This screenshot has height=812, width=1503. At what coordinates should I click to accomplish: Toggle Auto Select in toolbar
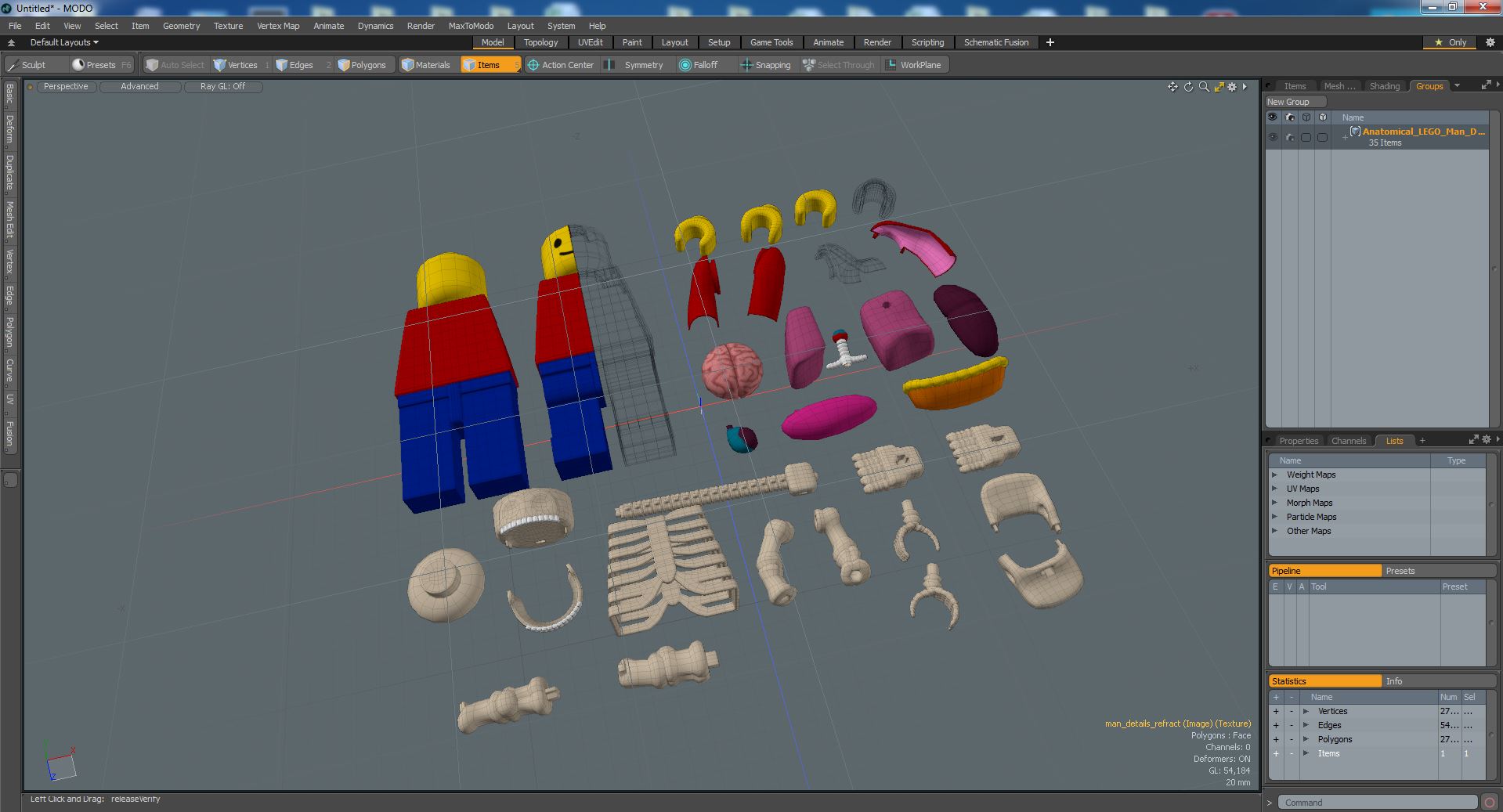[175, 65]
